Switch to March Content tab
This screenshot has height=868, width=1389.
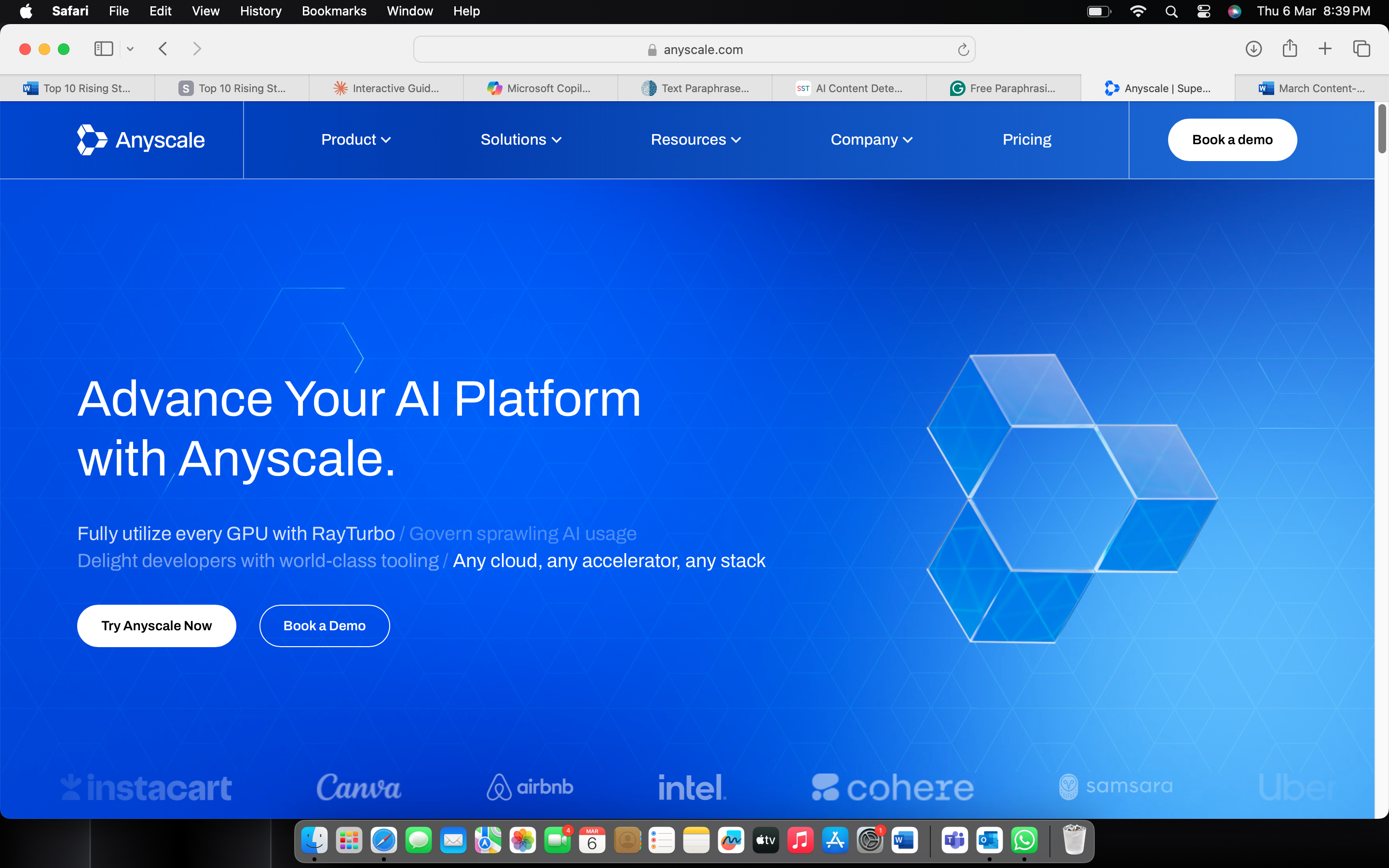click(x=1312, y=88)
